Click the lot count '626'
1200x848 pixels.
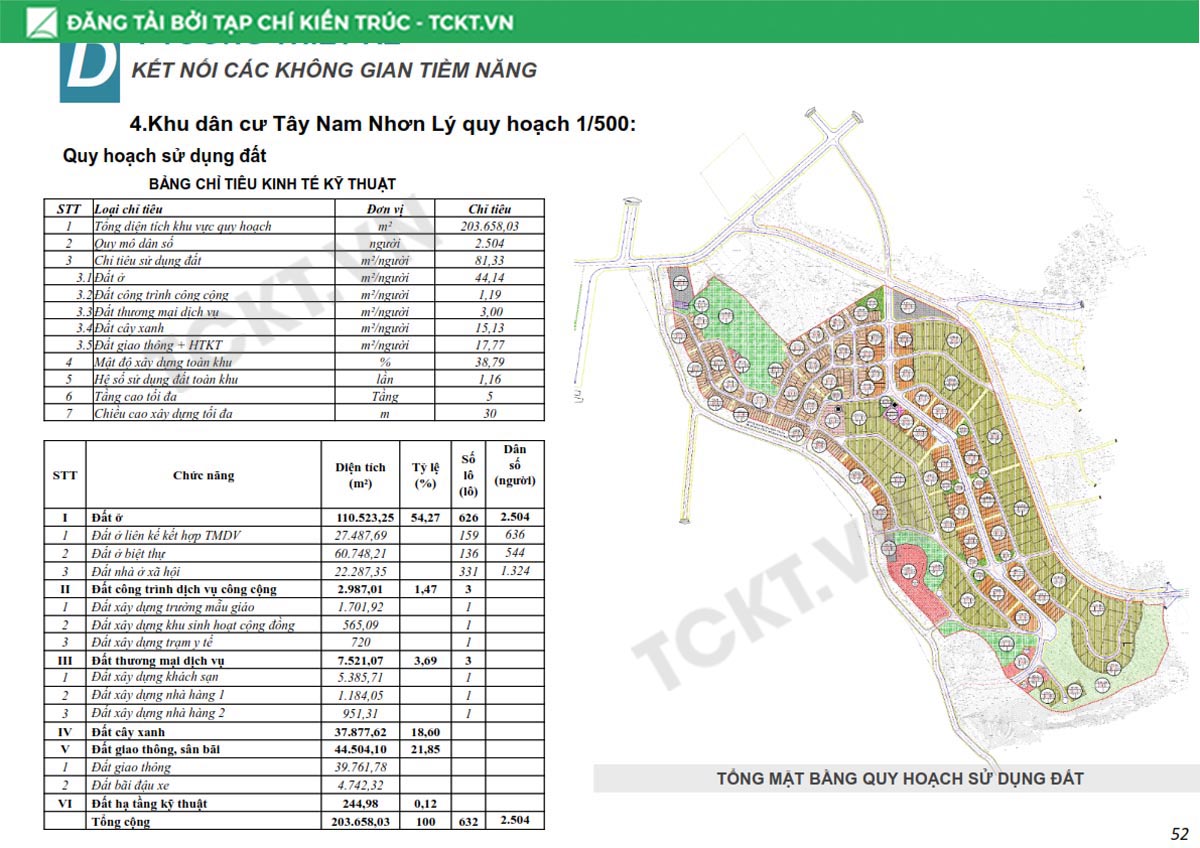(x=468, y=518)
